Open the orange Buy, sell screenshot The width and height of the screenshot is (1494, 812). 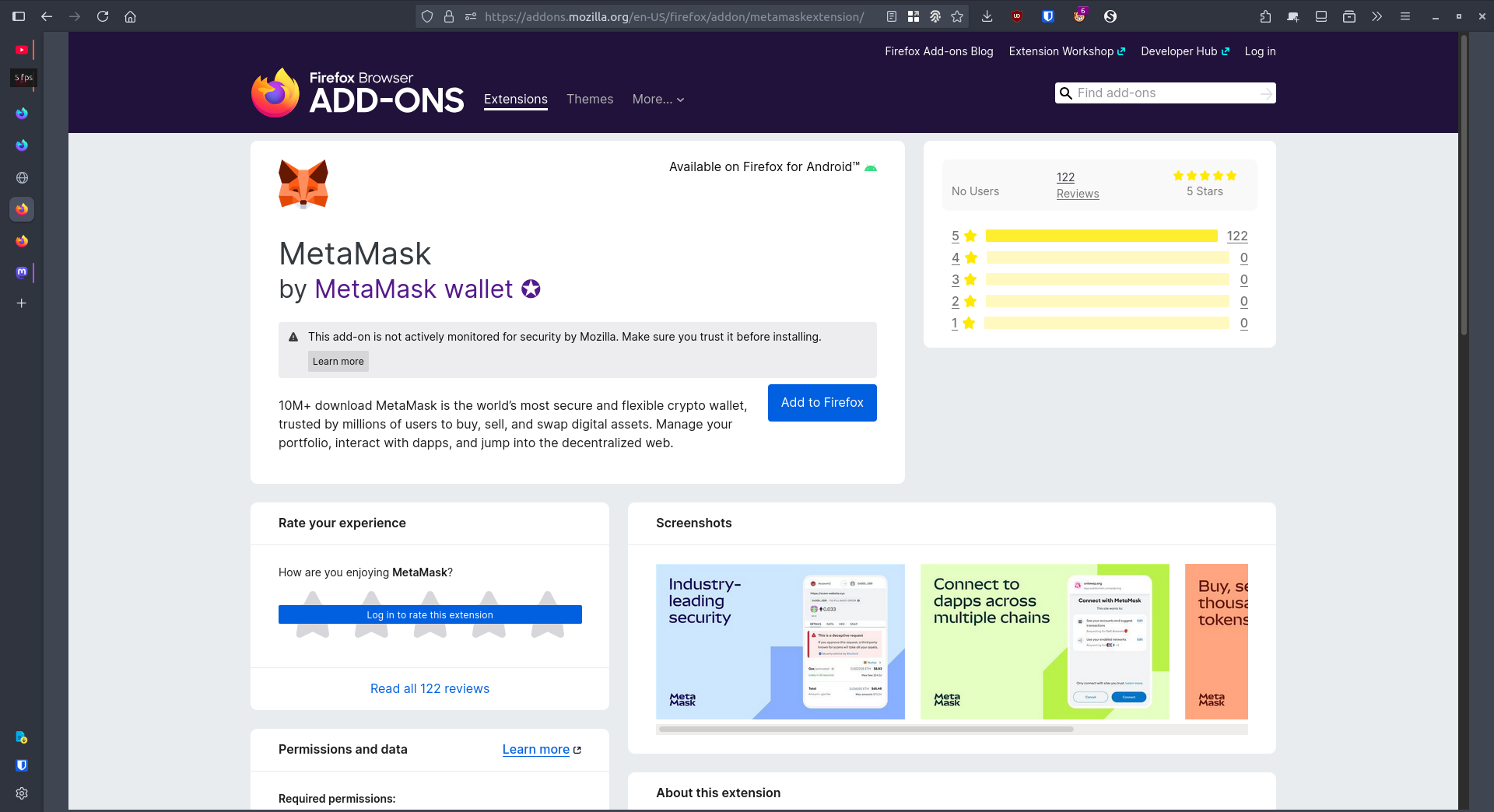click(x=1216, y=642)
